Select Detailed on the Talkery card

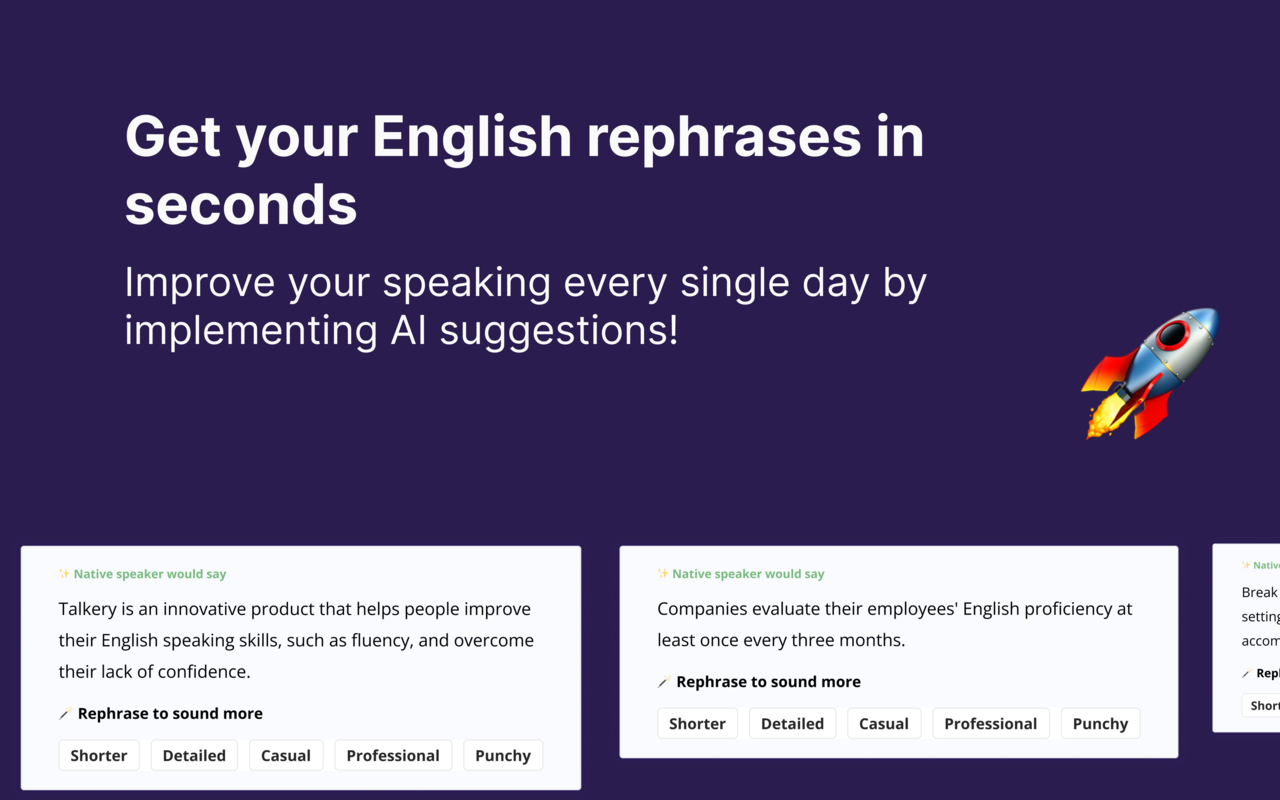pos(194,755)
